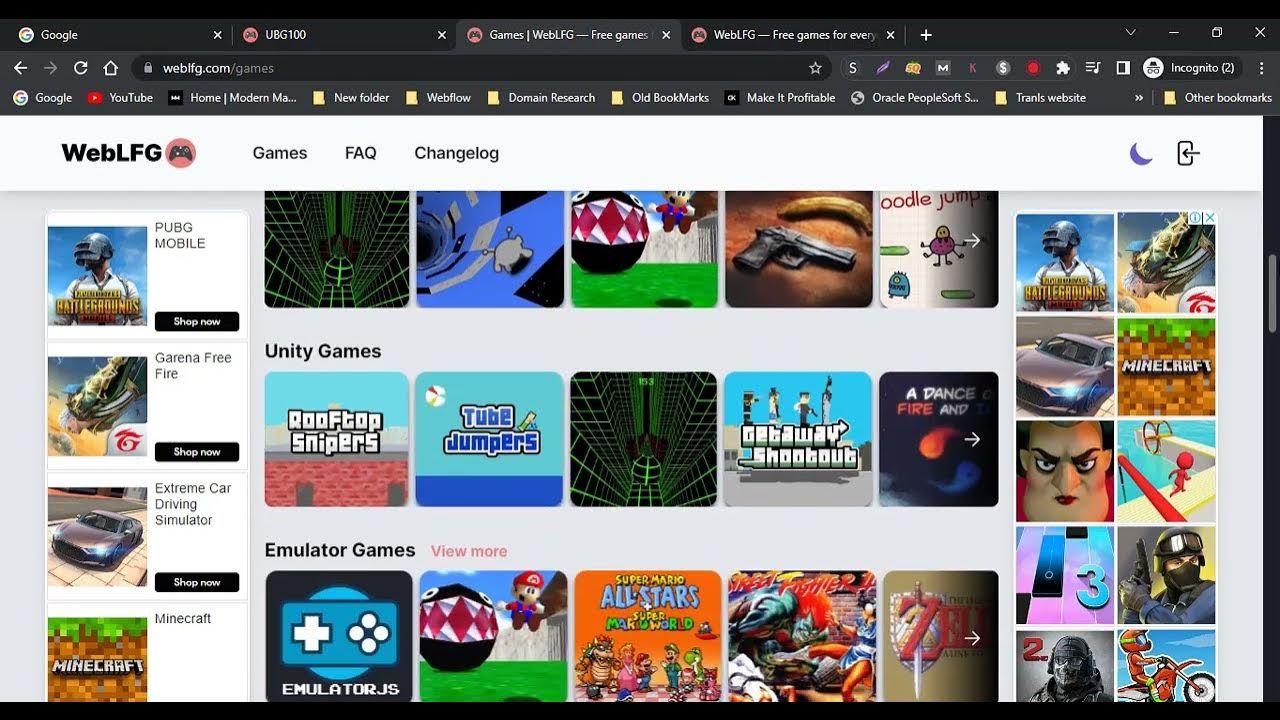The image size is (1280, 720).
Task: Open the Getaway Shootout game
Action: (798, 439)
